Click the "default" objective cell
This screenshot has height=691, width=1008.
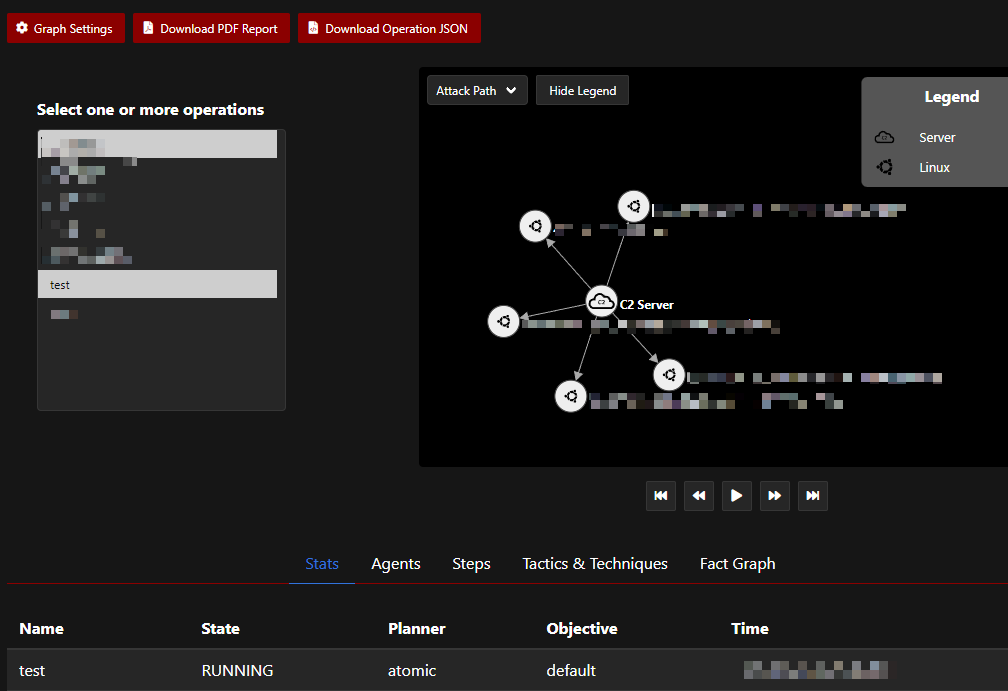click(571, 670)
